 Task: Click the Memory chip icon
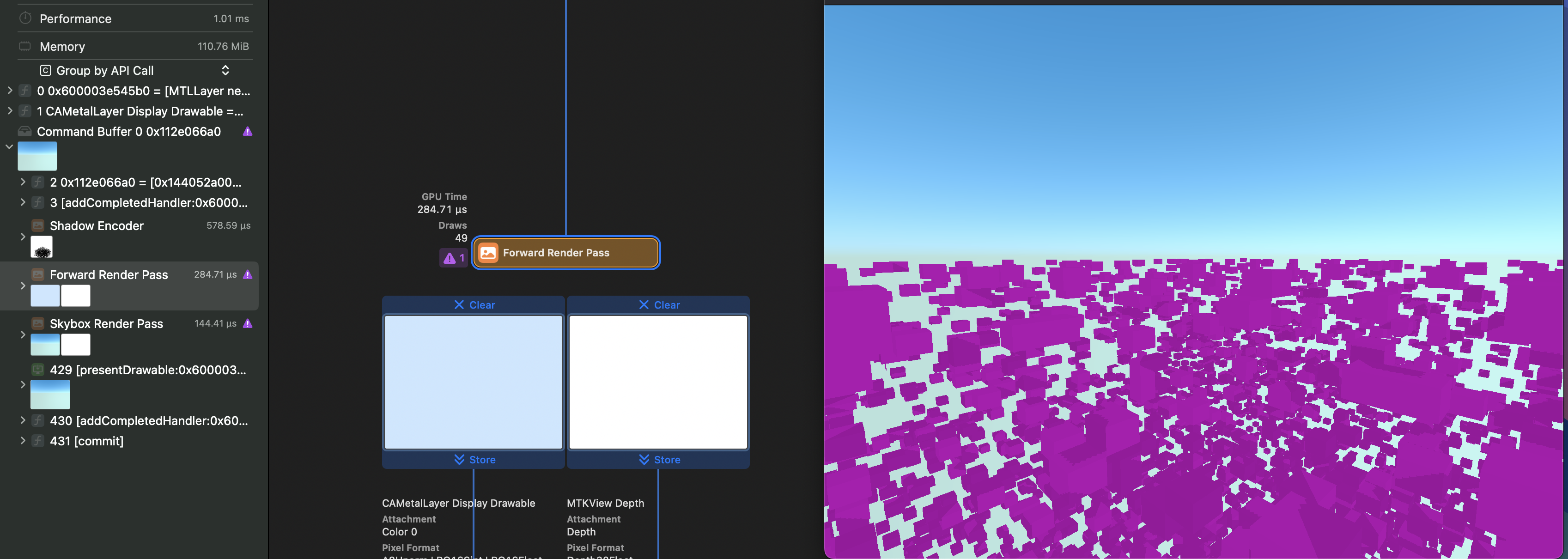click(25, 46)
